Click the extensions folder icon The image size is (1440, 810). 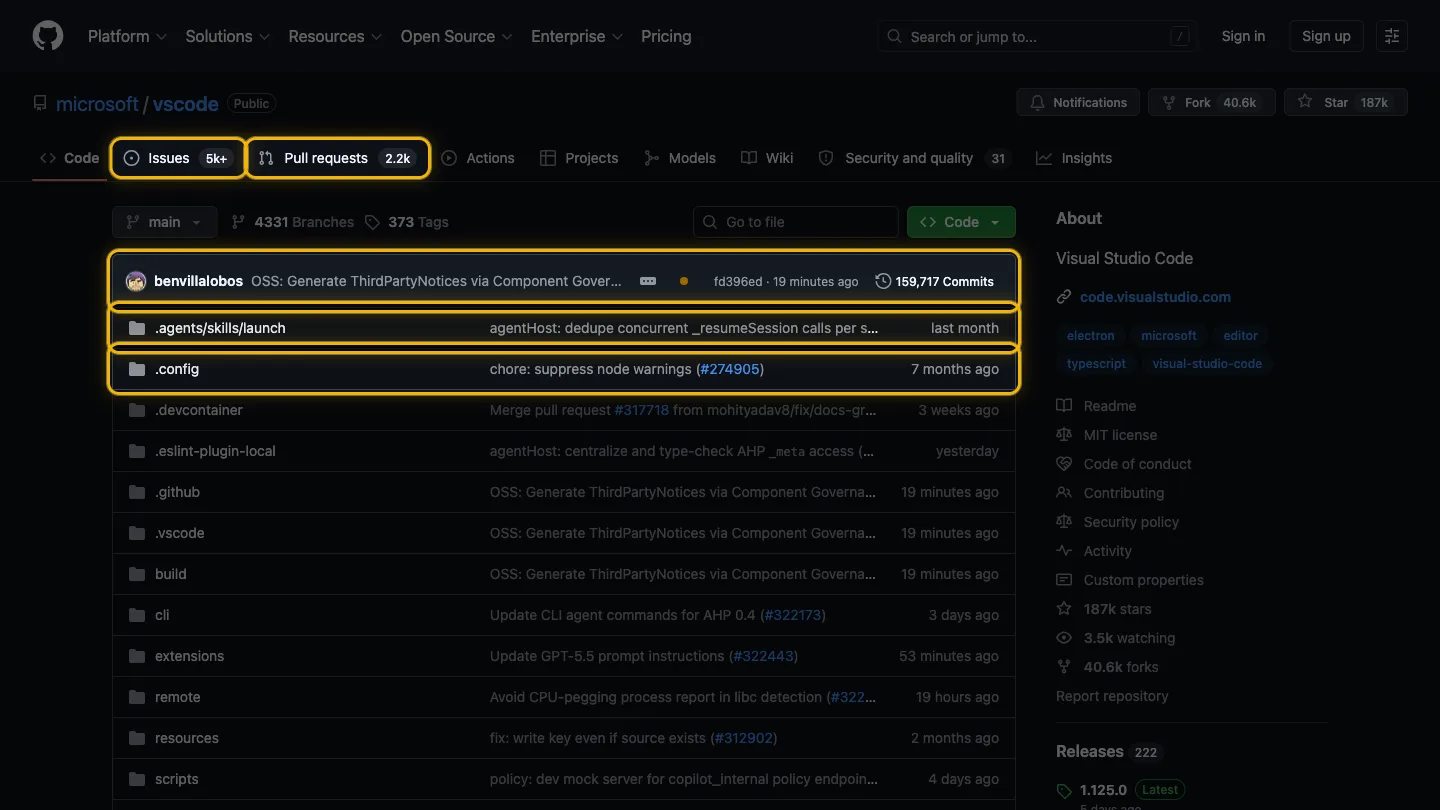click(x=137, y=656)
